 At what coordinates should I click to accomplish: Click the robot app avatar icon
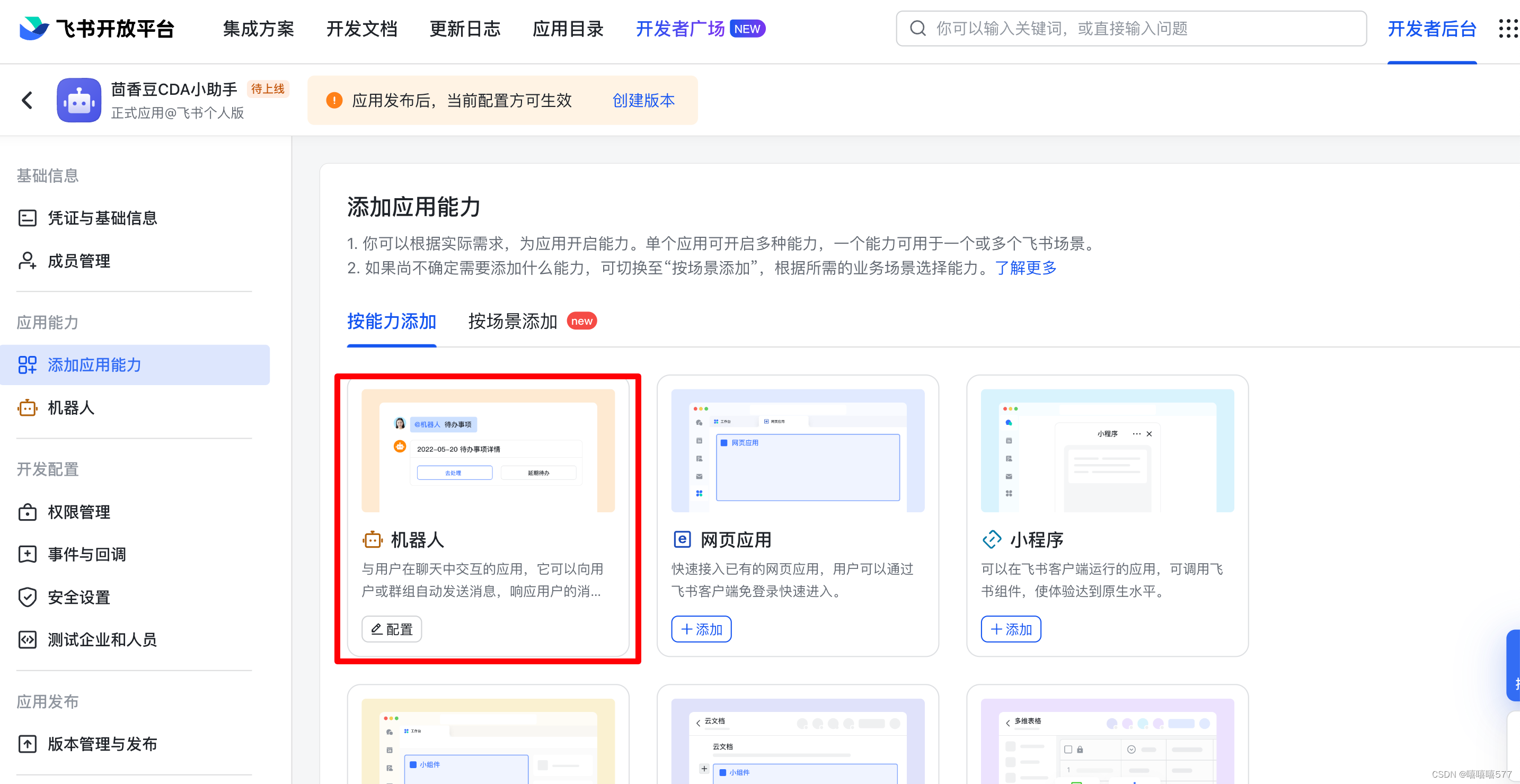[79, 100]
